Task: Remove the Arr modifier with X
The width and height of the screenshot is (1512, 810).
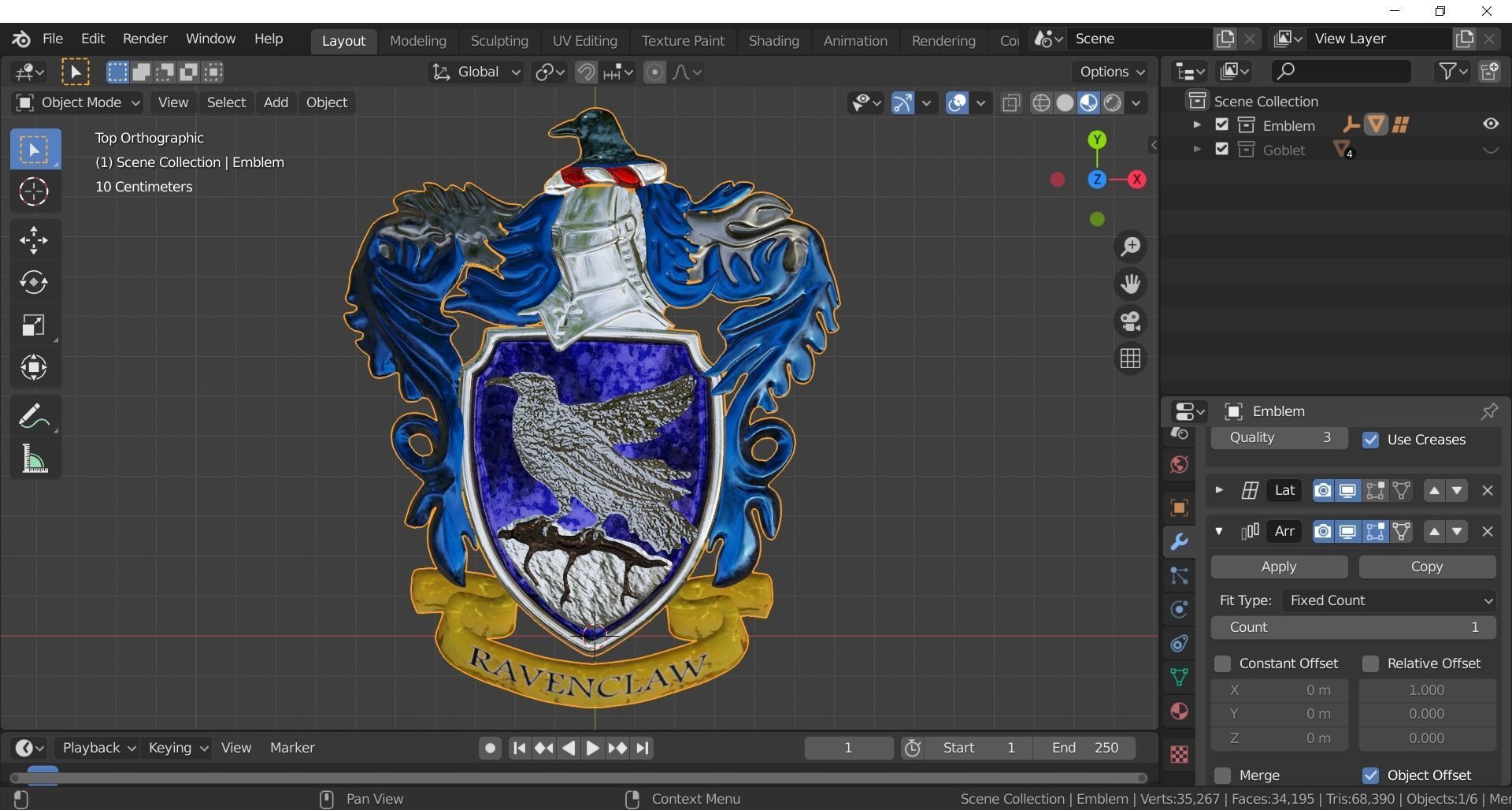Action: click(x=1488, y=532)
